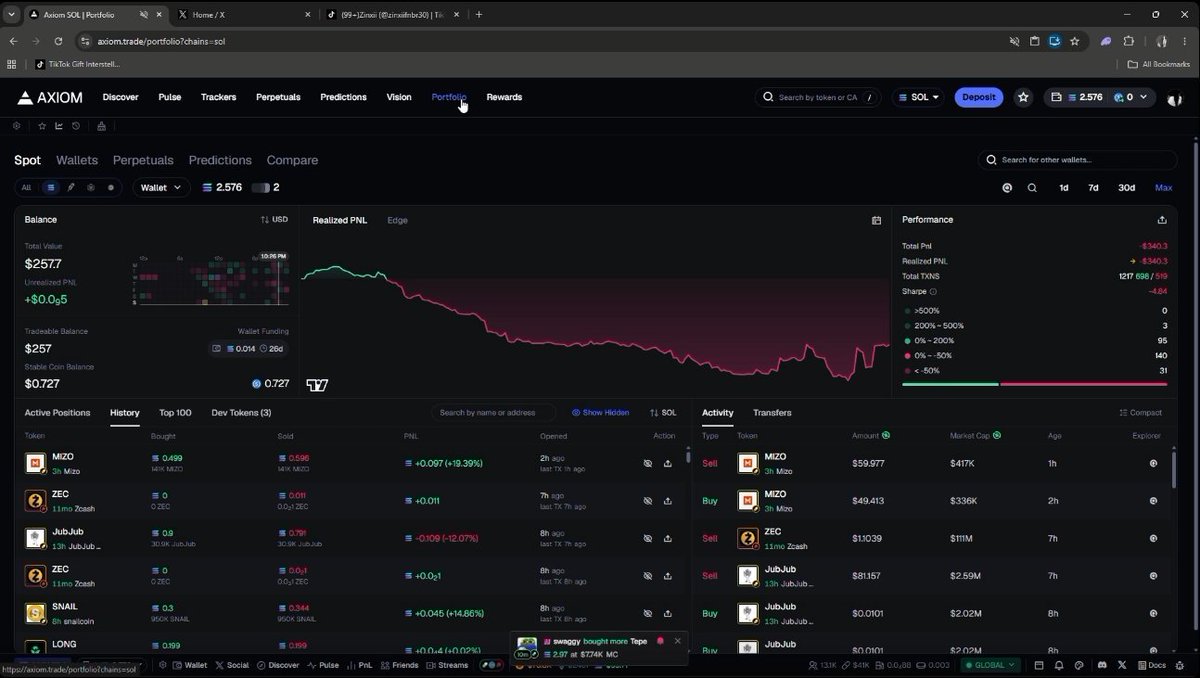The height and width of the screenshot is (678, 1200).
Task: Open notifications bell in the bottom bar
Action: (1059, 665)
